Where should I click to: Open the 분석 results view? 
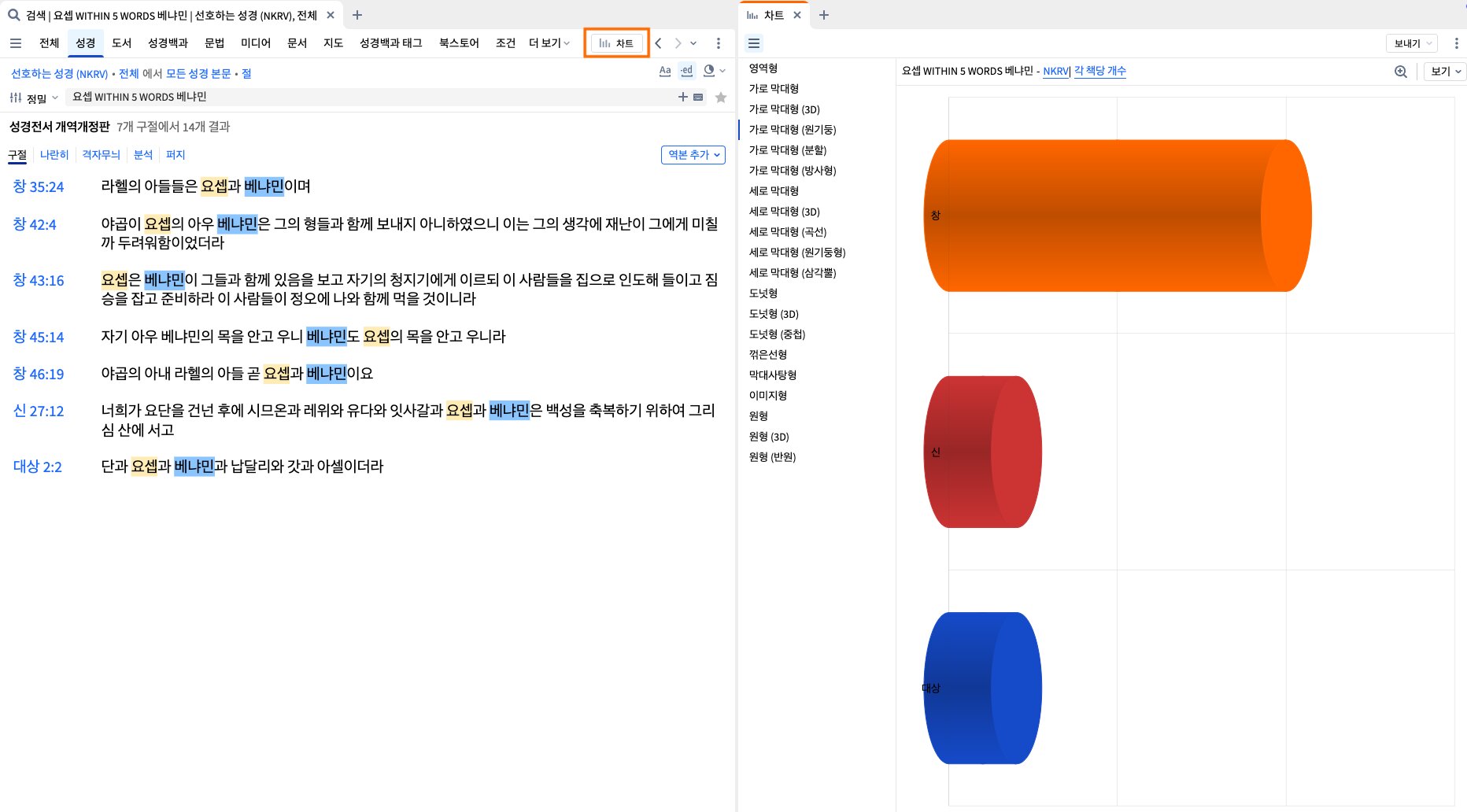tap(143, 155)
